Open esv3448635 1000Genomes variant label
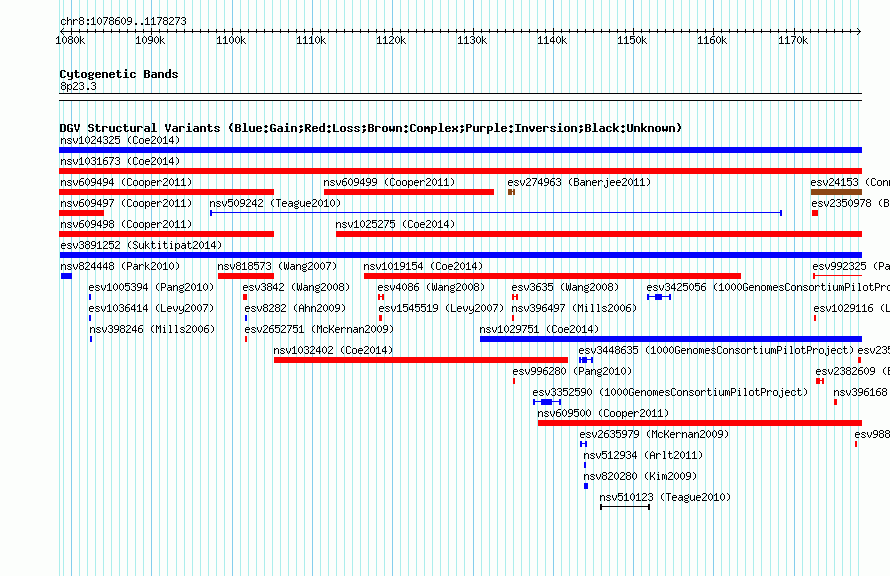Screen dimensions: 890x576 pyautogui.click(x=716, y=350)
